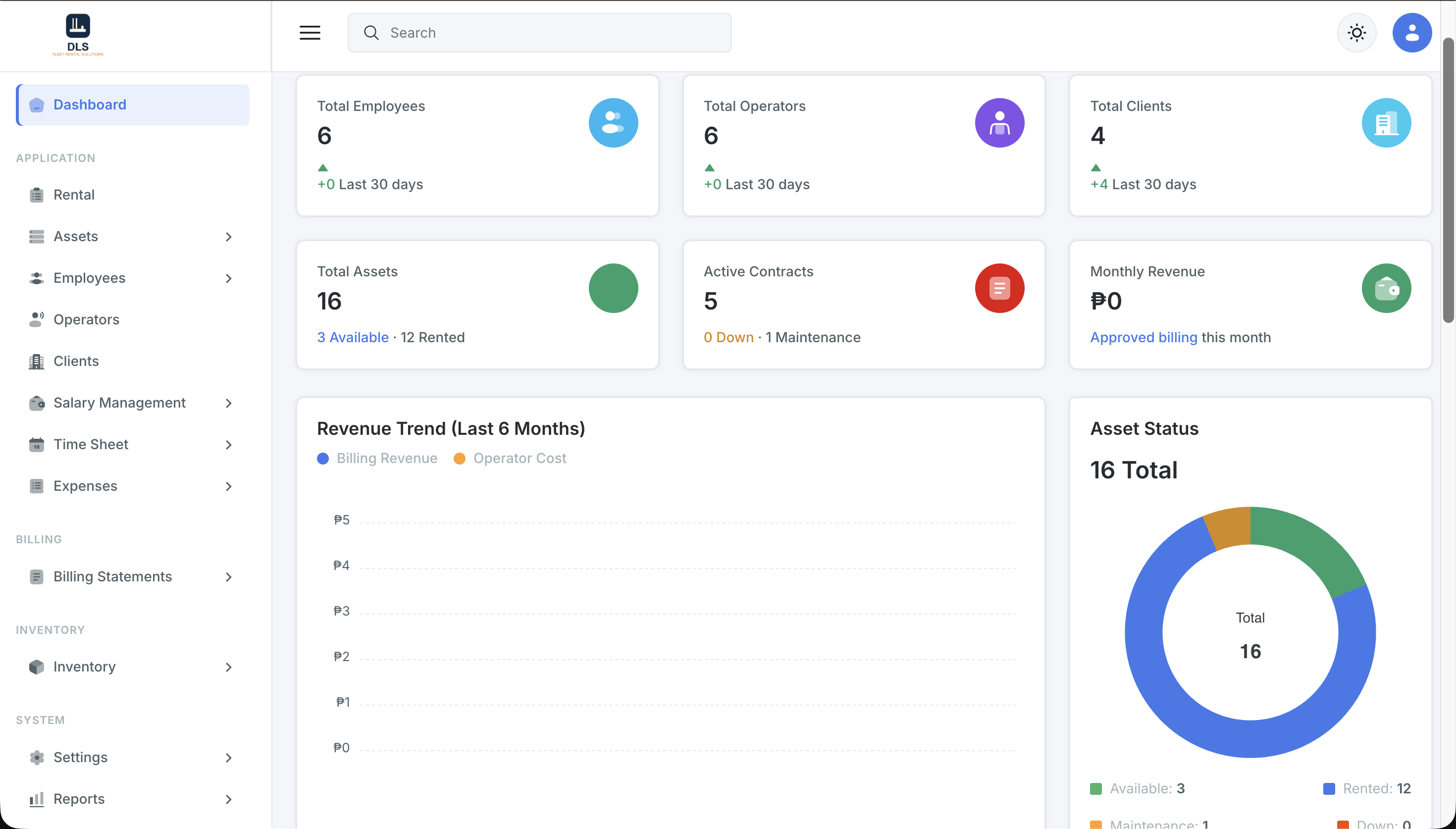Click the '3 Available' link
Image resolution: width=1456 pixels, height=829 pixels.
pyautogui.click(x=353, y=337)
